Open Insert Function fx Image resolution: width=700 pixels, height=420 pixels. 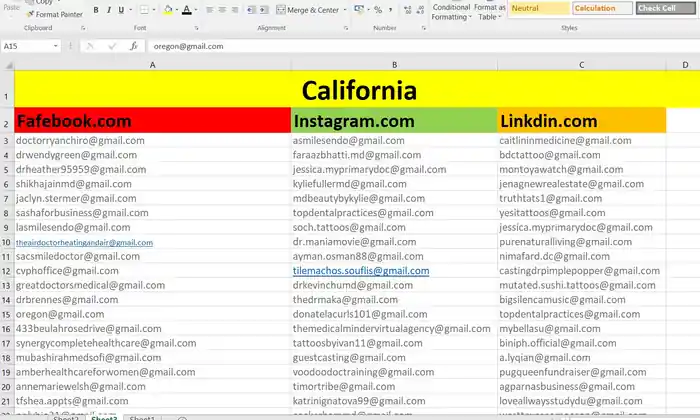click(133, 46)
